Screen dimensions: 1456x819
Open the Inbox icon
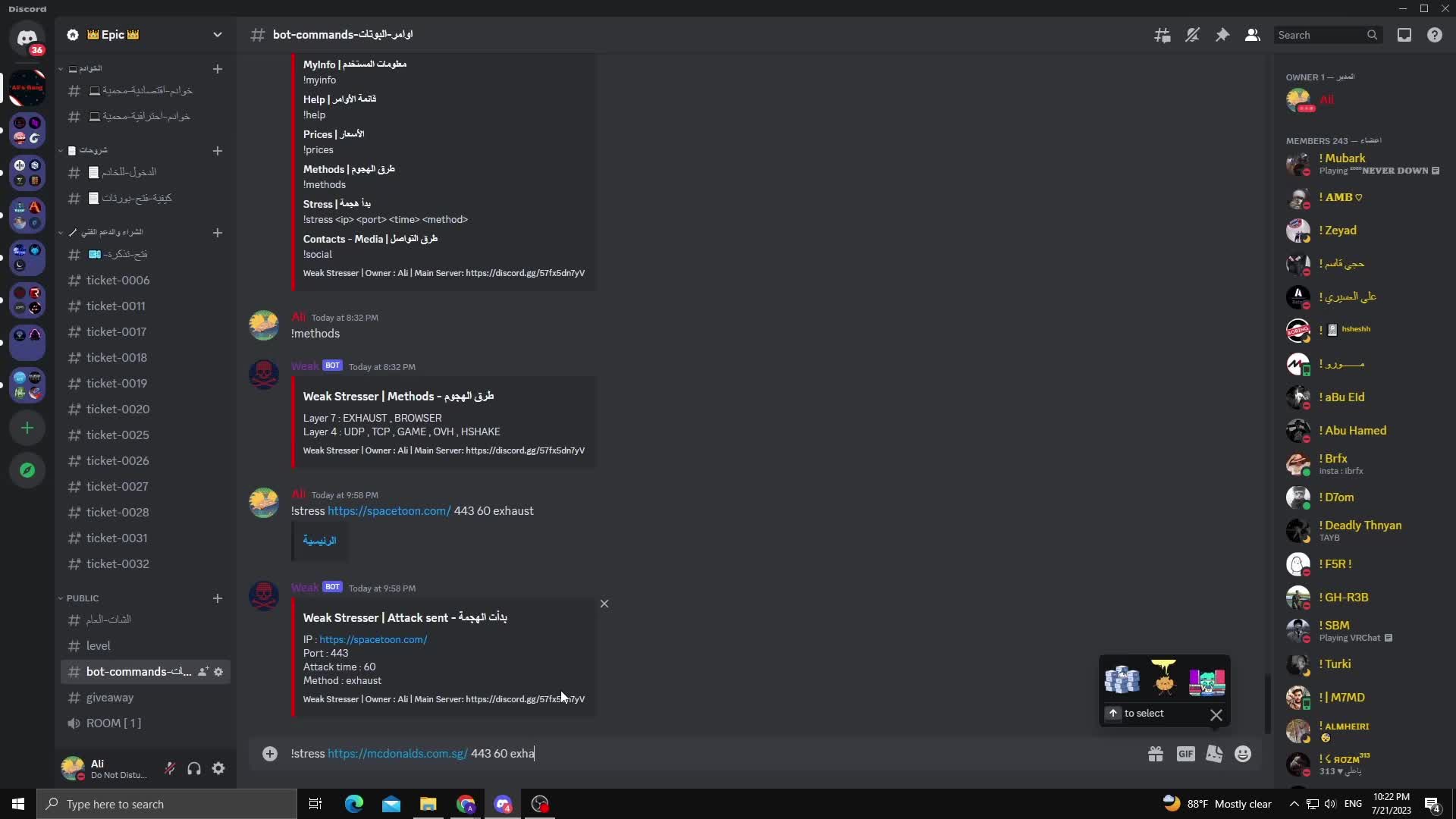[1404, 35]
